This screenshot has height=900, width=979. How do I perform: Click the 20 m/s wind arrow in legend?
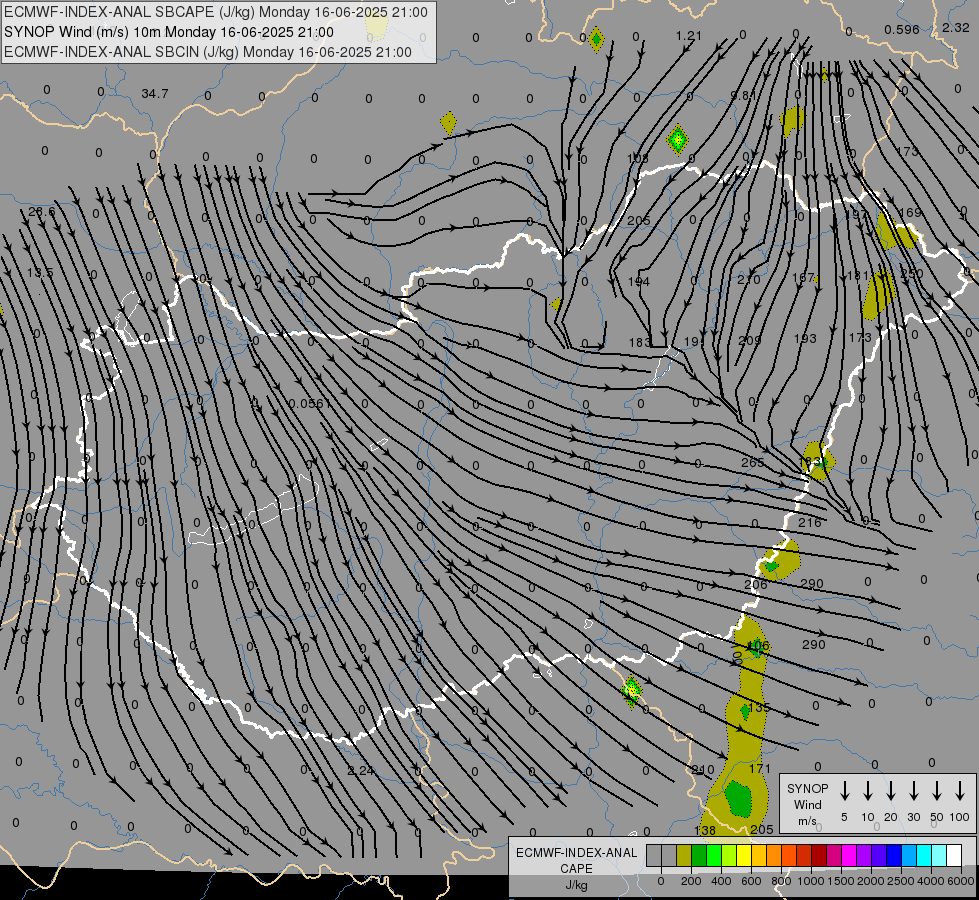[891, 791]
